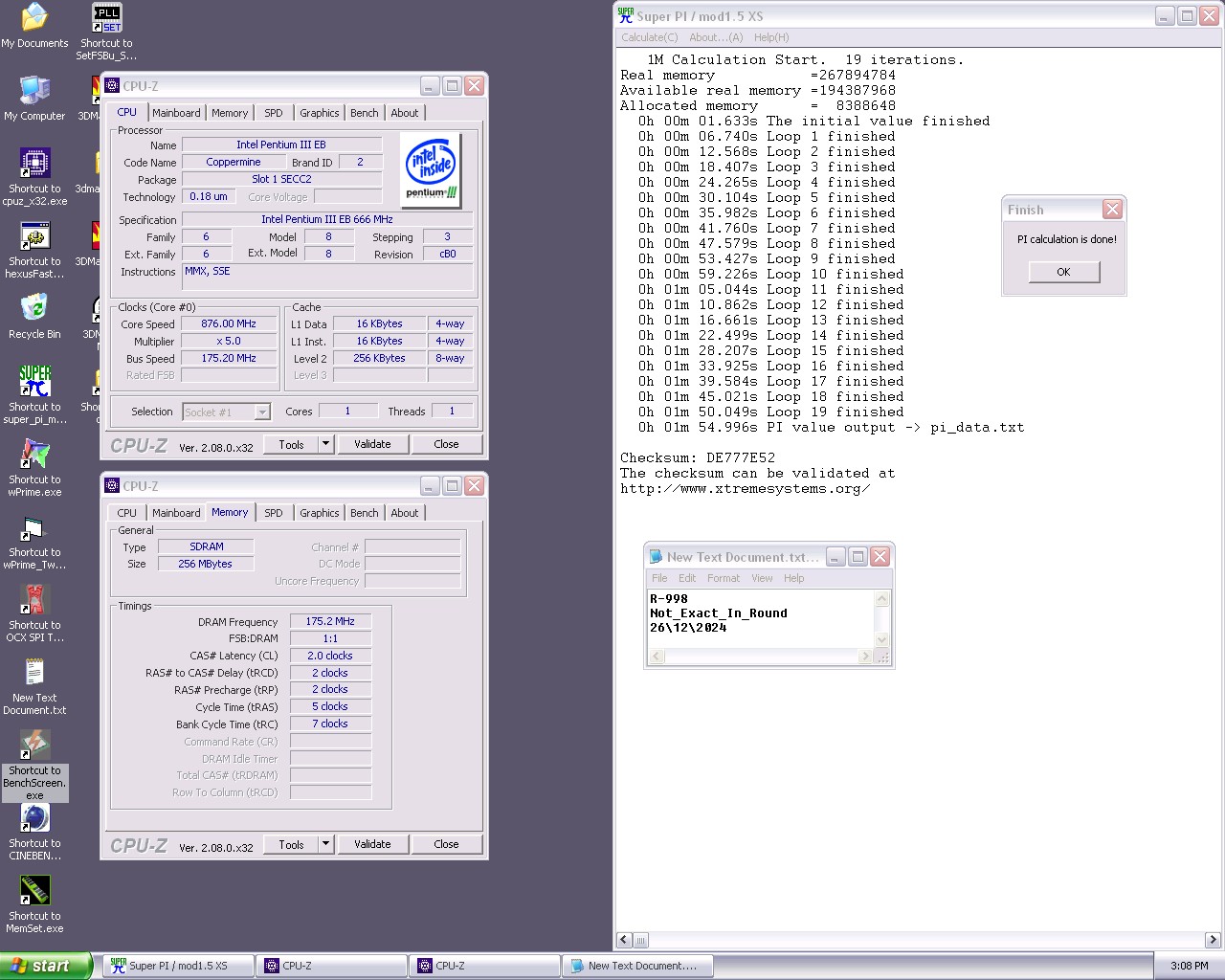Switch to New Text Document taskbar button
The image size is (1225, 980).
pyautogui.click(x=637, y=966)
